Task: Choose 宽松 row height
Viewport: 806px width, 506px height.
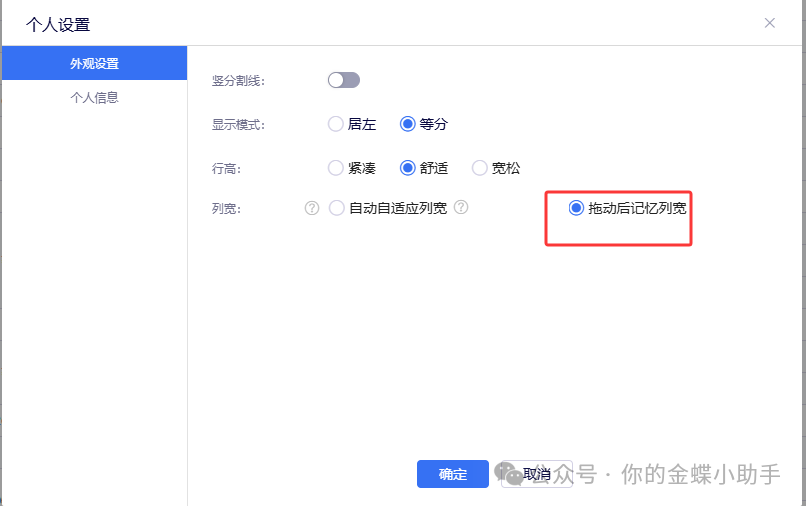Action: point(480,168)
